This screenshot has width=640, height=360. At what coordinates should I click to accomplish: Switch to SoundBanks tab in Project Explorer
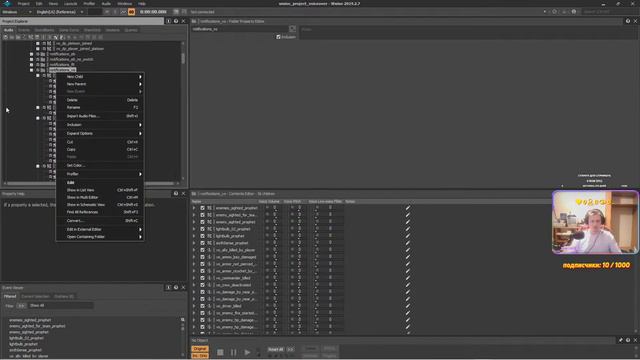click(44, 30)
